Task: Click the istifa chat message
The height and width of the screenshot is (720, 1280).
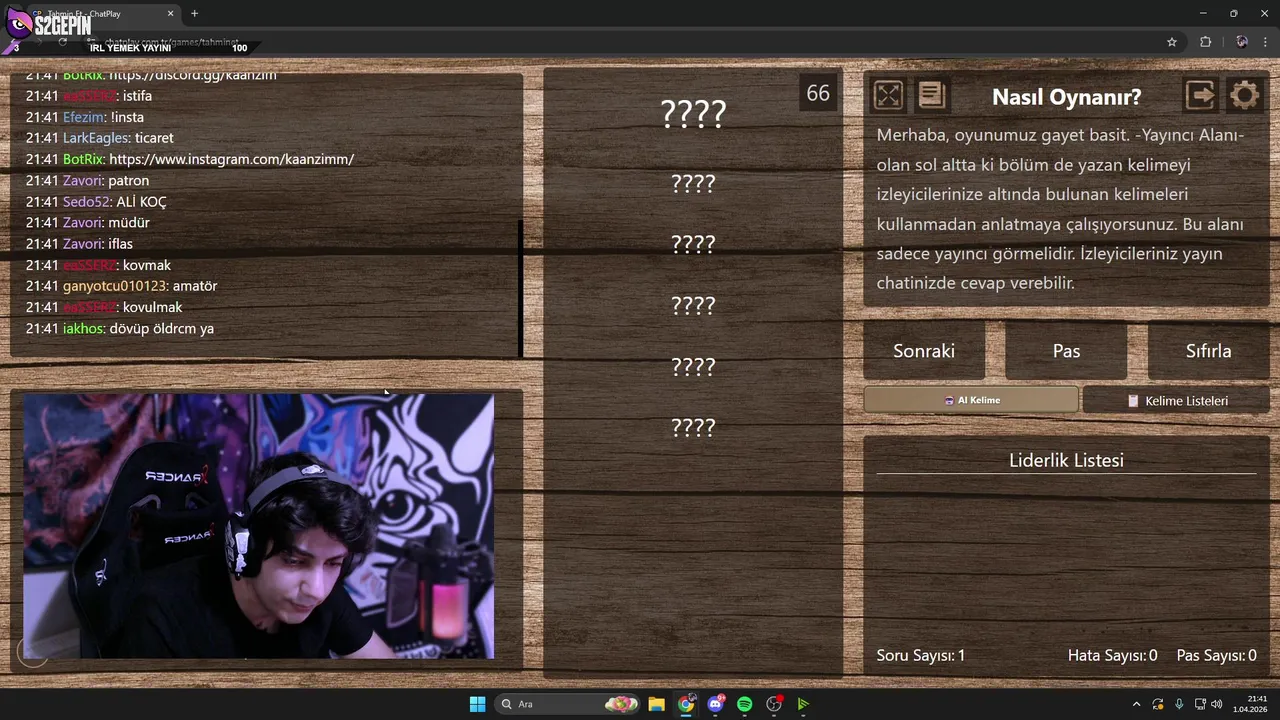Action: pyautogui.click(x=88, y=96)
